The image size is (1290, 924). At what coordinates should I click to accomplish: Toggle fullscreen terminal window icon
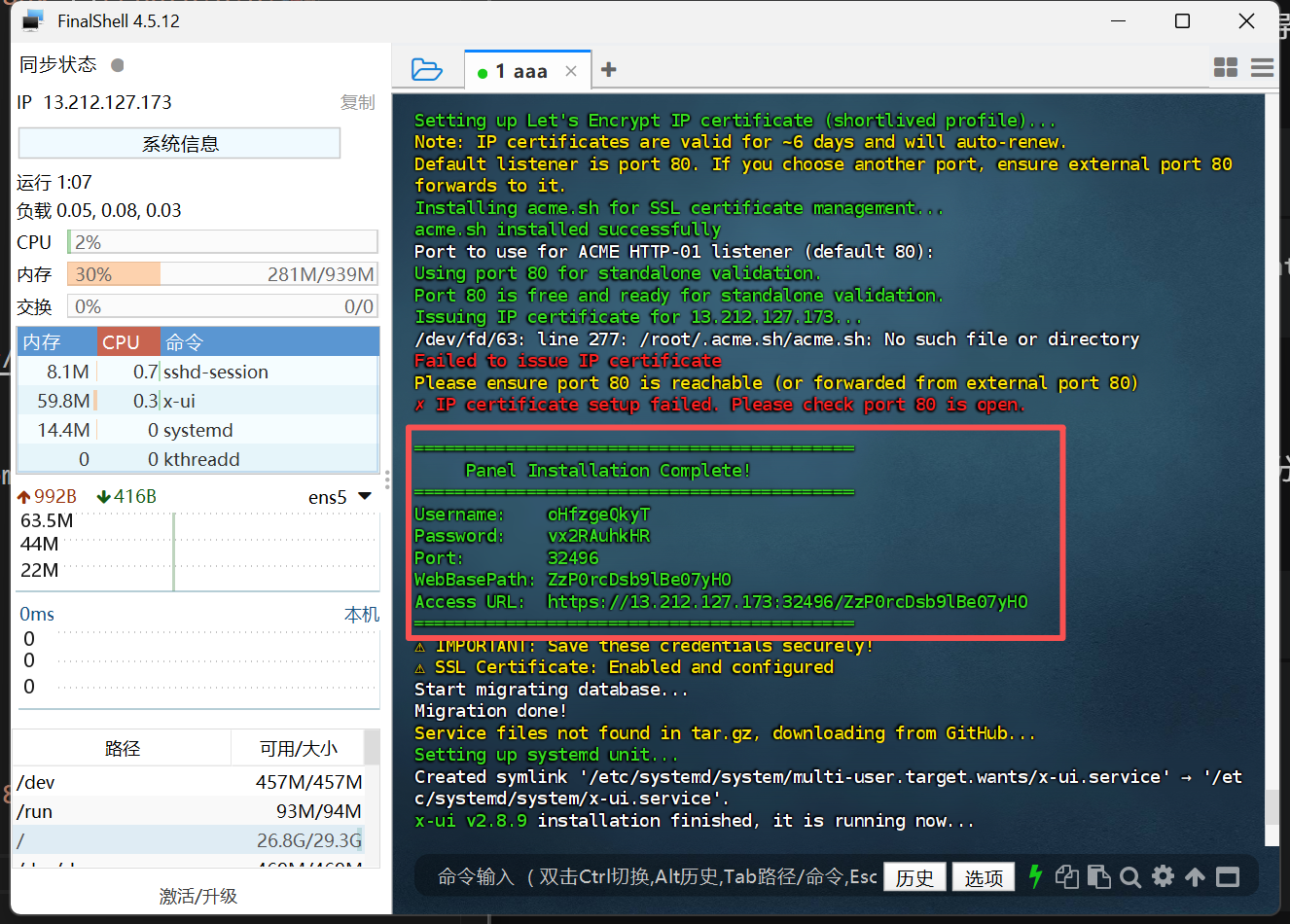[x=1228, y=876]
